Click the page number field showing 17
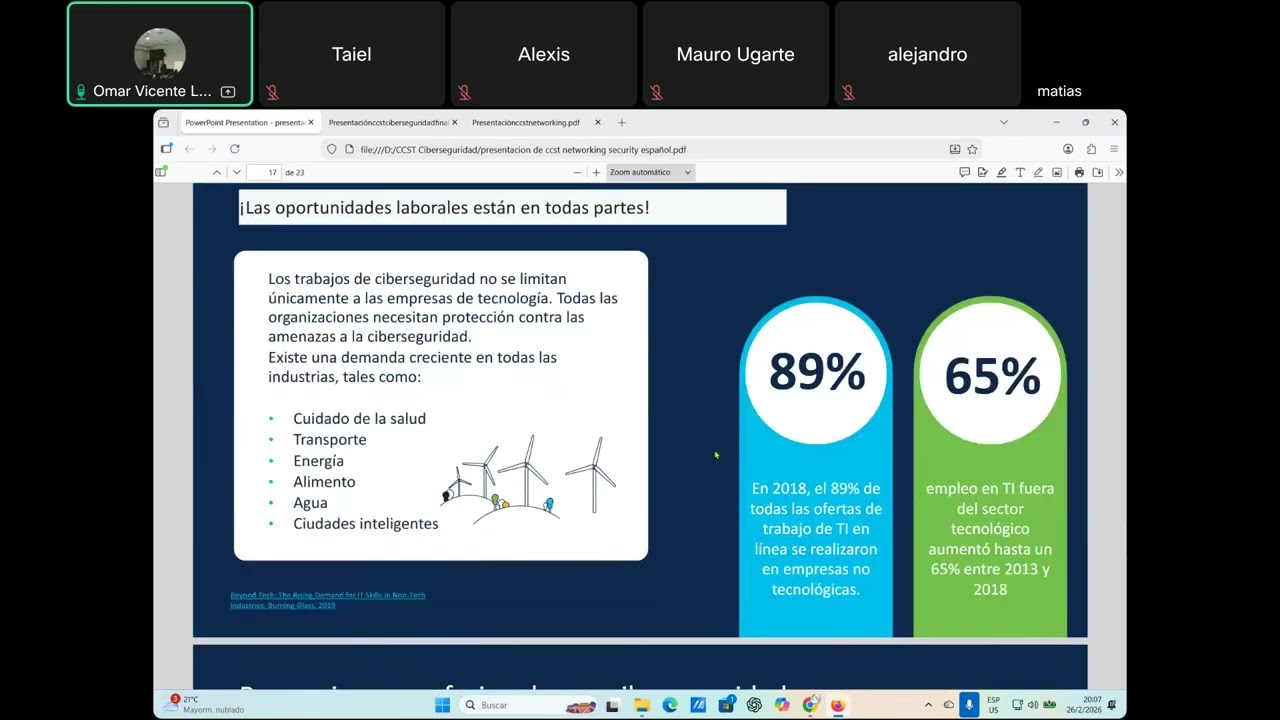Viewport: 1280px width, 720px height. tap(265, 172)
